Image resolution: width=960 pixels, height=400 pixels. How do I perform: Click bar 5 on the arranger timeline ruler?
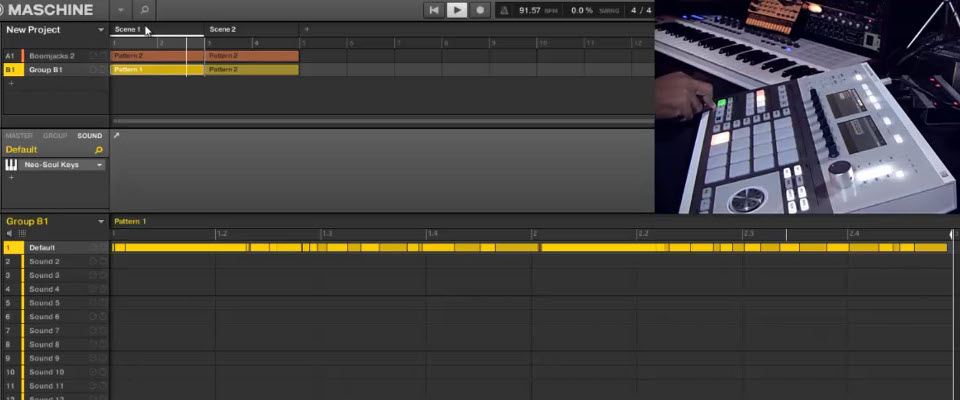coord(303,43)
